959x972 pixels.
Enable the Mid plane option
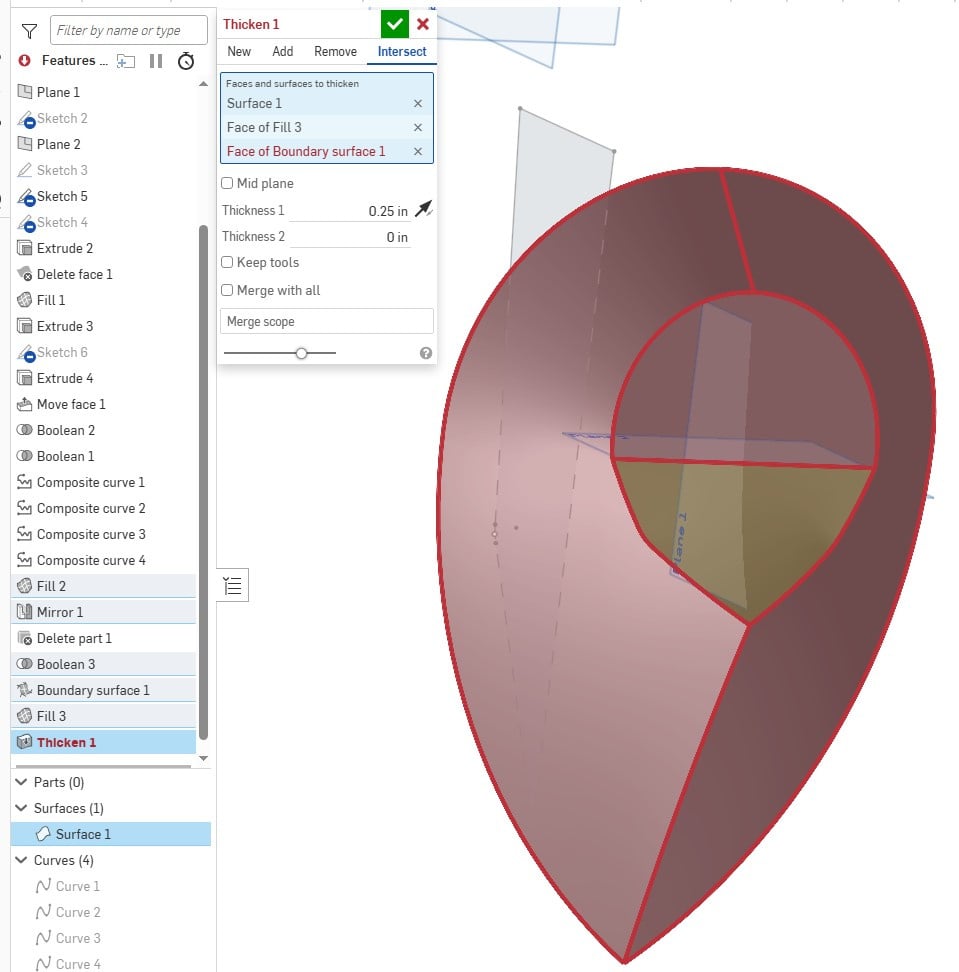pyautogui.click(x=225, y=183)
